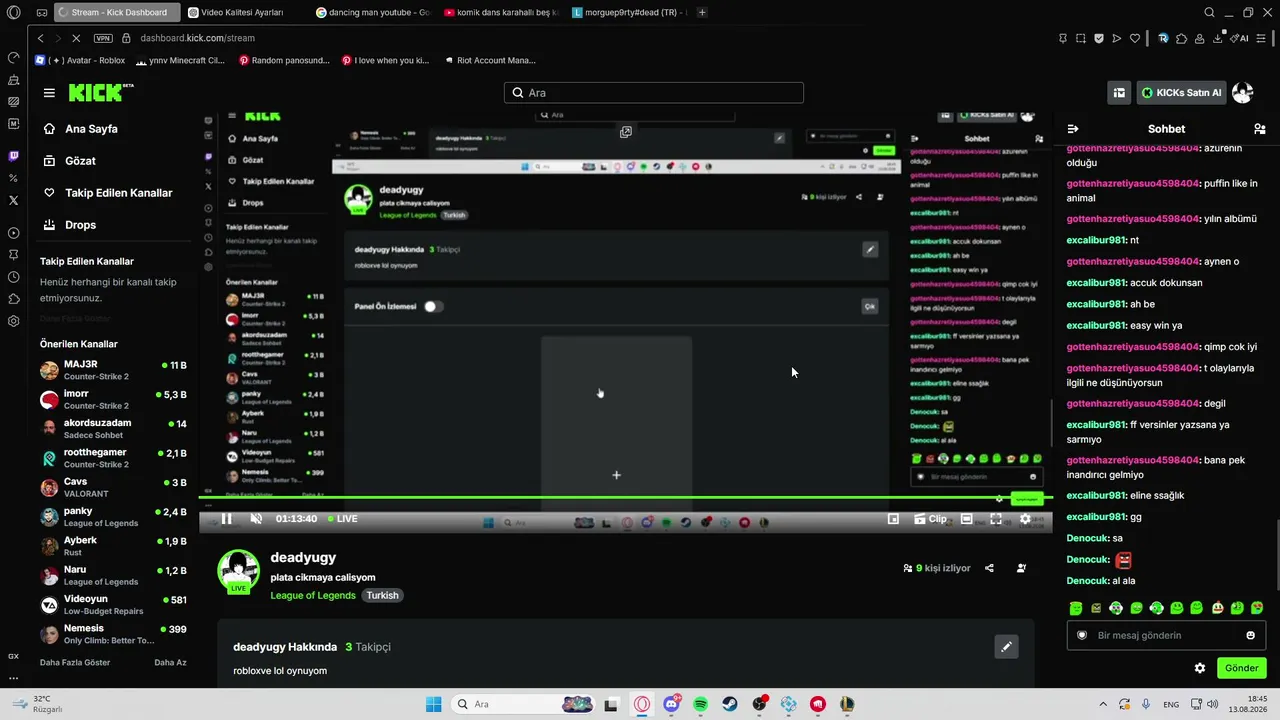Viewport: 1280px width, 720px height.
Task: Click KICKs Satın Al button
Action: click(1182, 93)
